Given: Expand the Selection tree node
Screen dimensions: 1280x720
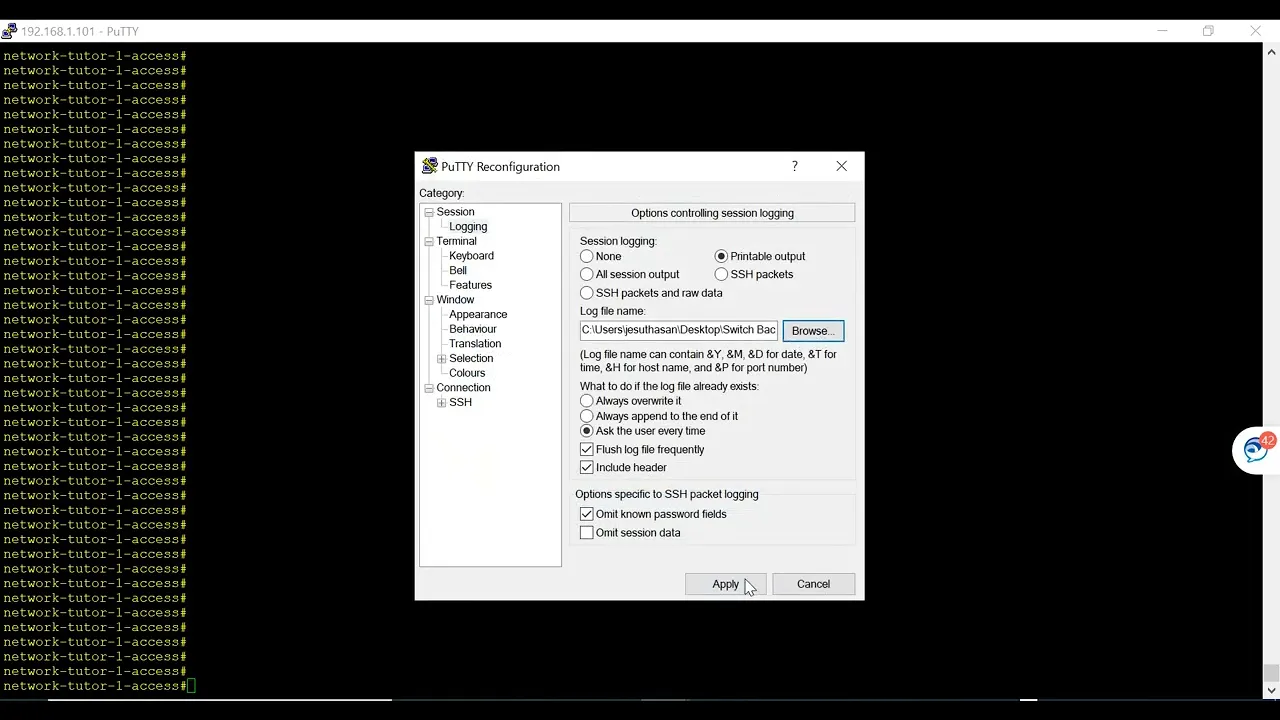Looking at the screenshot, I should 442,358.
